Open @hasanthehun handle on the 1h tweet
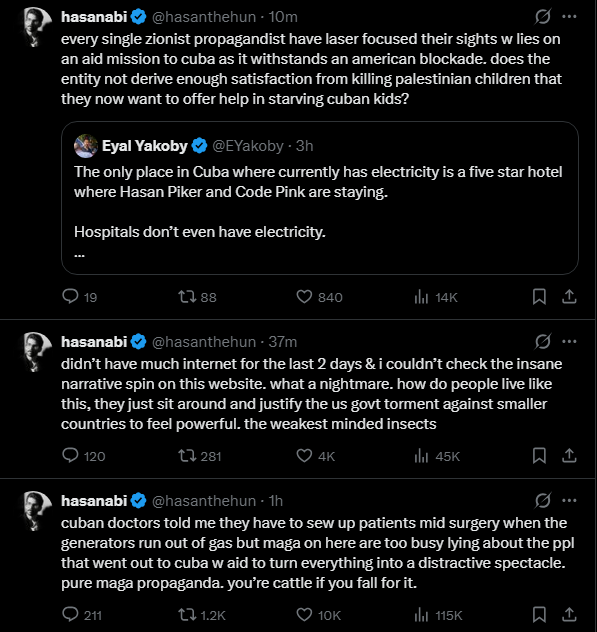 point(204,501)
